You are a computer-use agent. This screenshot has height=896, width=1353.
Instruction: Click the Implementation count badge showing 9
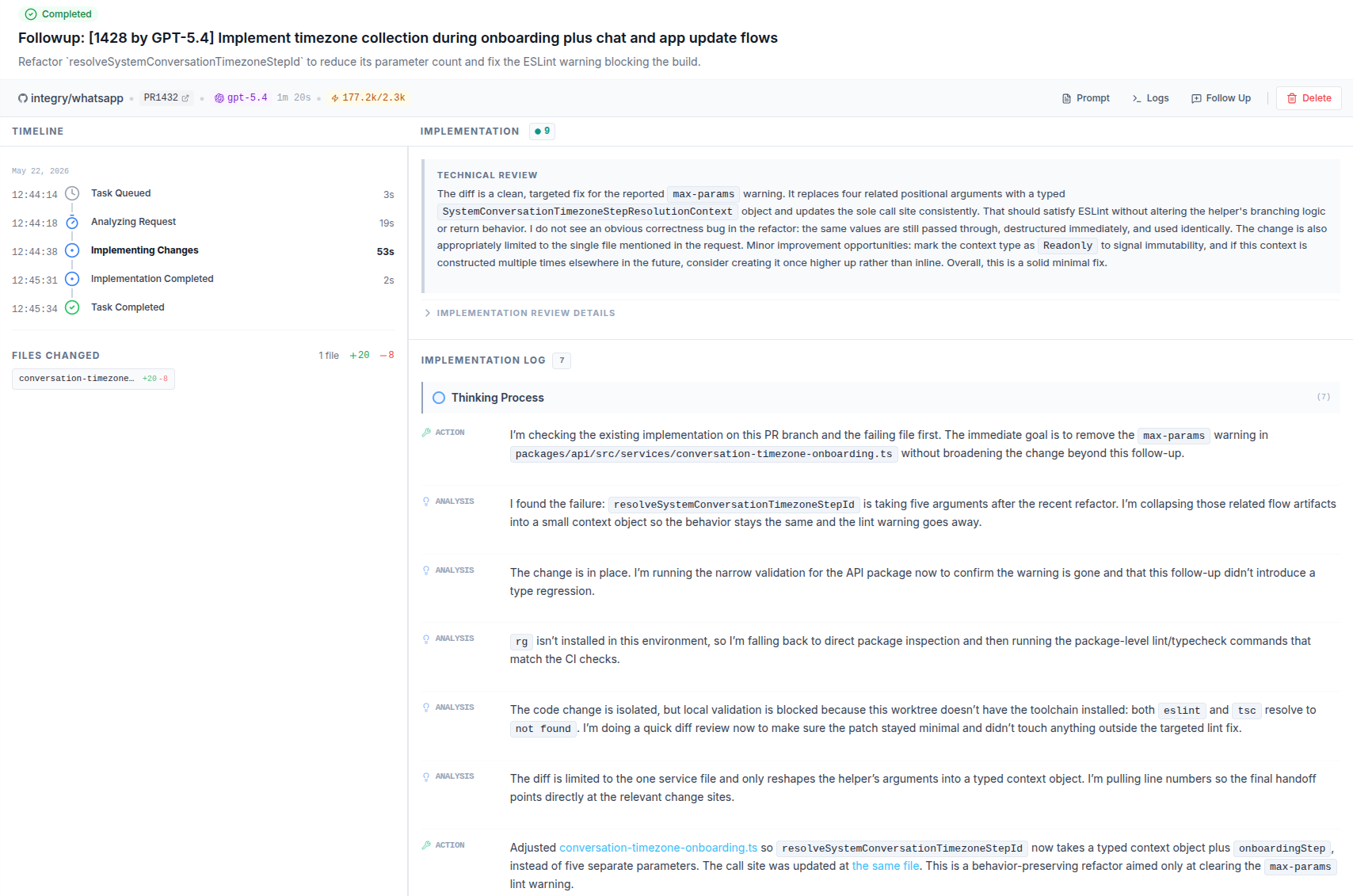tap(543, 132)
